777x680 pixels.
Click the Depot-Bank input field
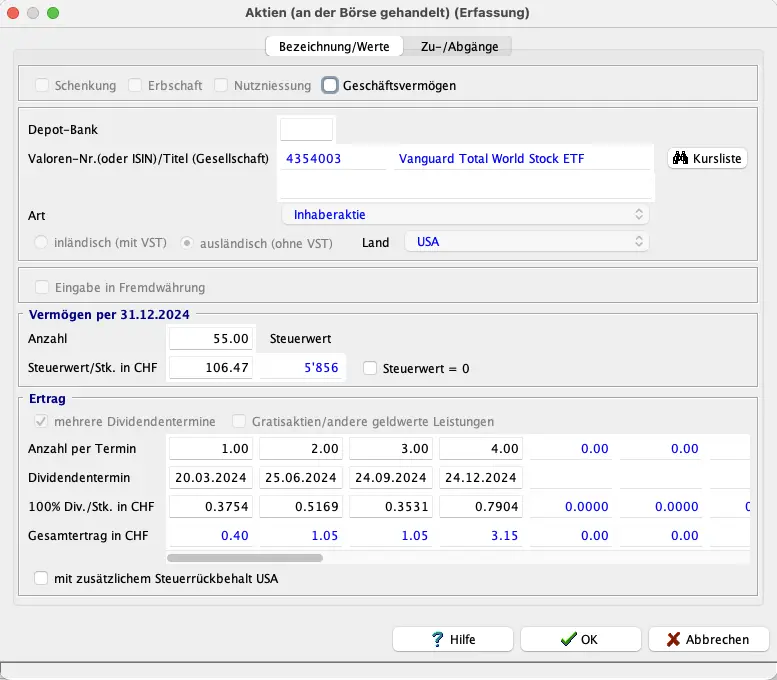pyautogui.click(x=306, y=129)
